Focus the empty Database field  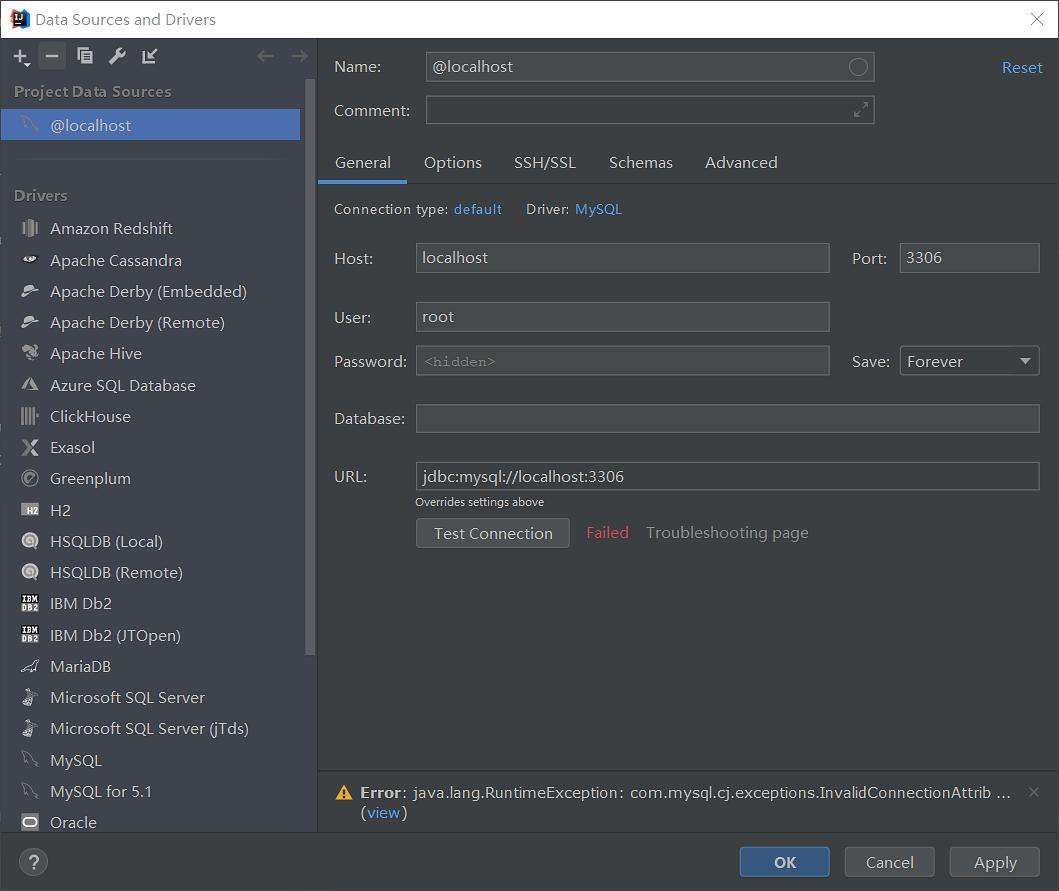[x=727, y=418]
